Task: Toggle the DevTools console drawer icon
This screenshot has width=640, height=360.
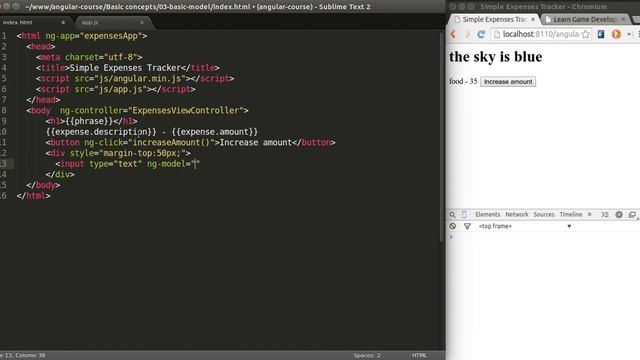Action: (605, 215)
